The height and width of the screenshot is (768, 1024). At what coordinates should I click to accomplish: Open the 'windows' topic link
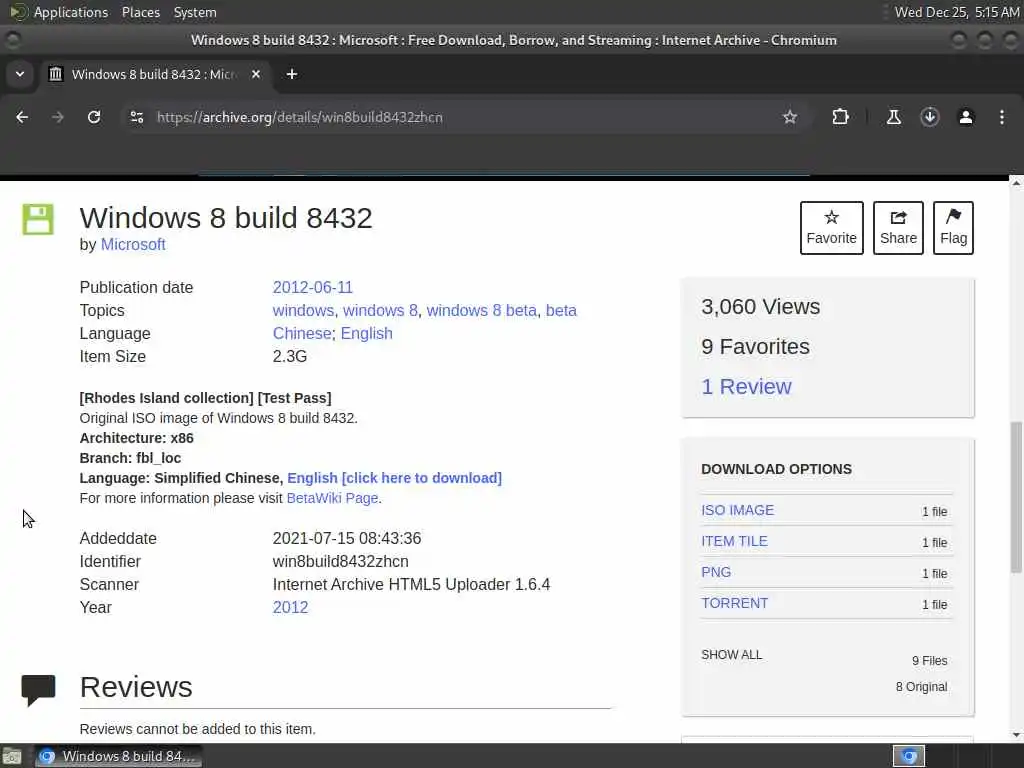pos(303,310)
